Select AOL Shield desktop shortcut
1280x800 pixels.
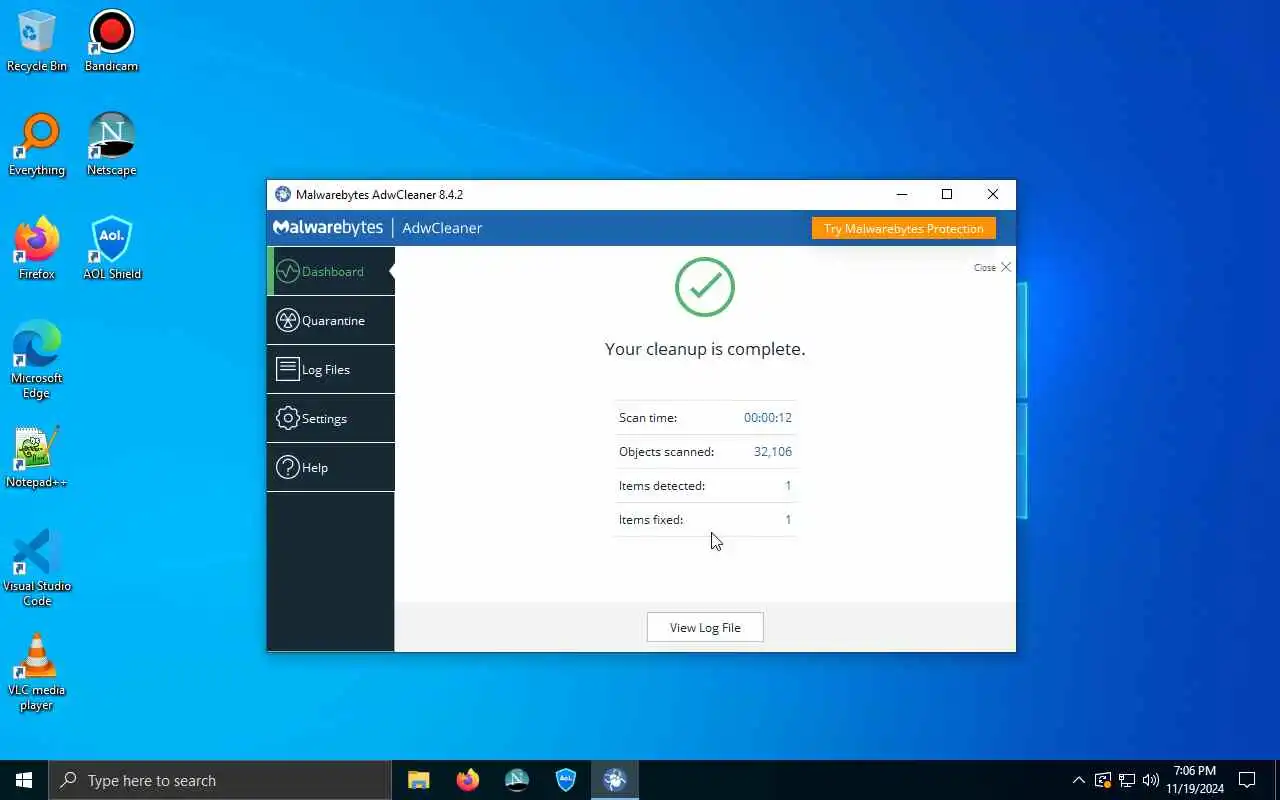pos(111,250)
